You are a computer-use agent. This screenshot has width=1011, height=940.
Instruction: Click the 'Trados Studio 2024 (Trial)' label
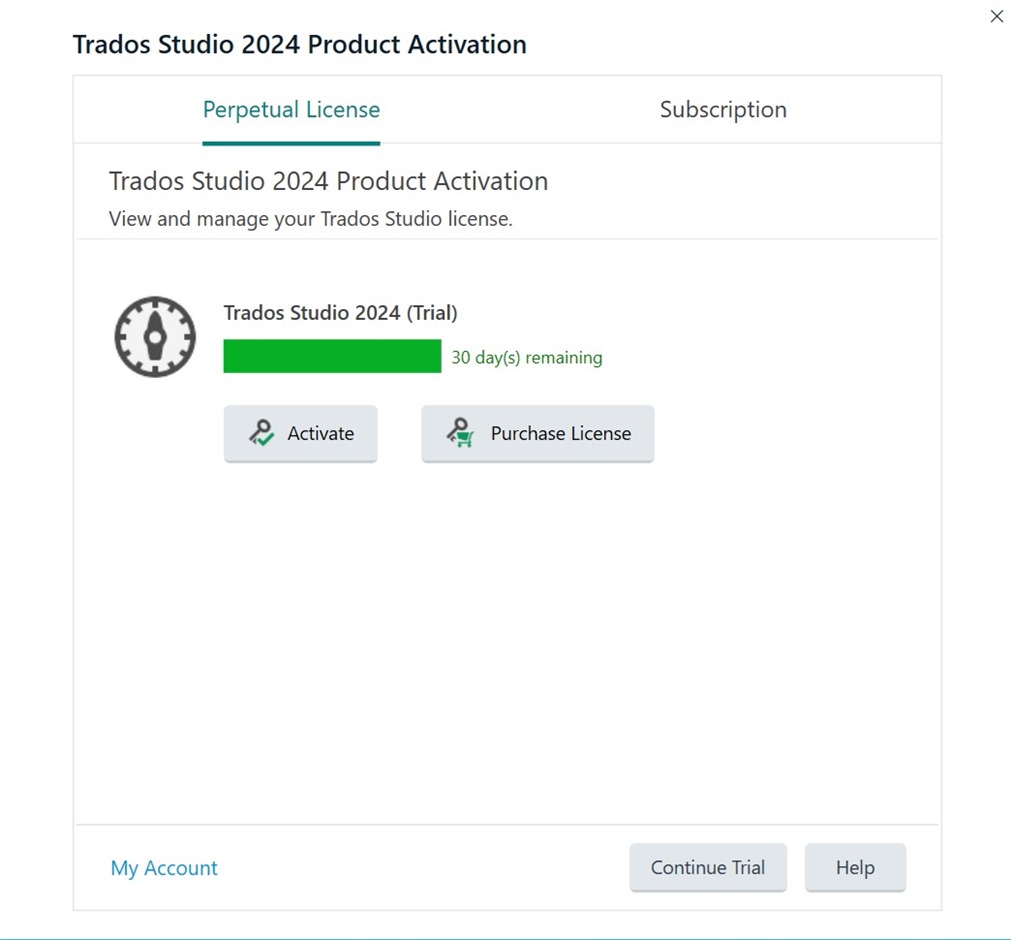coord(340,313)
